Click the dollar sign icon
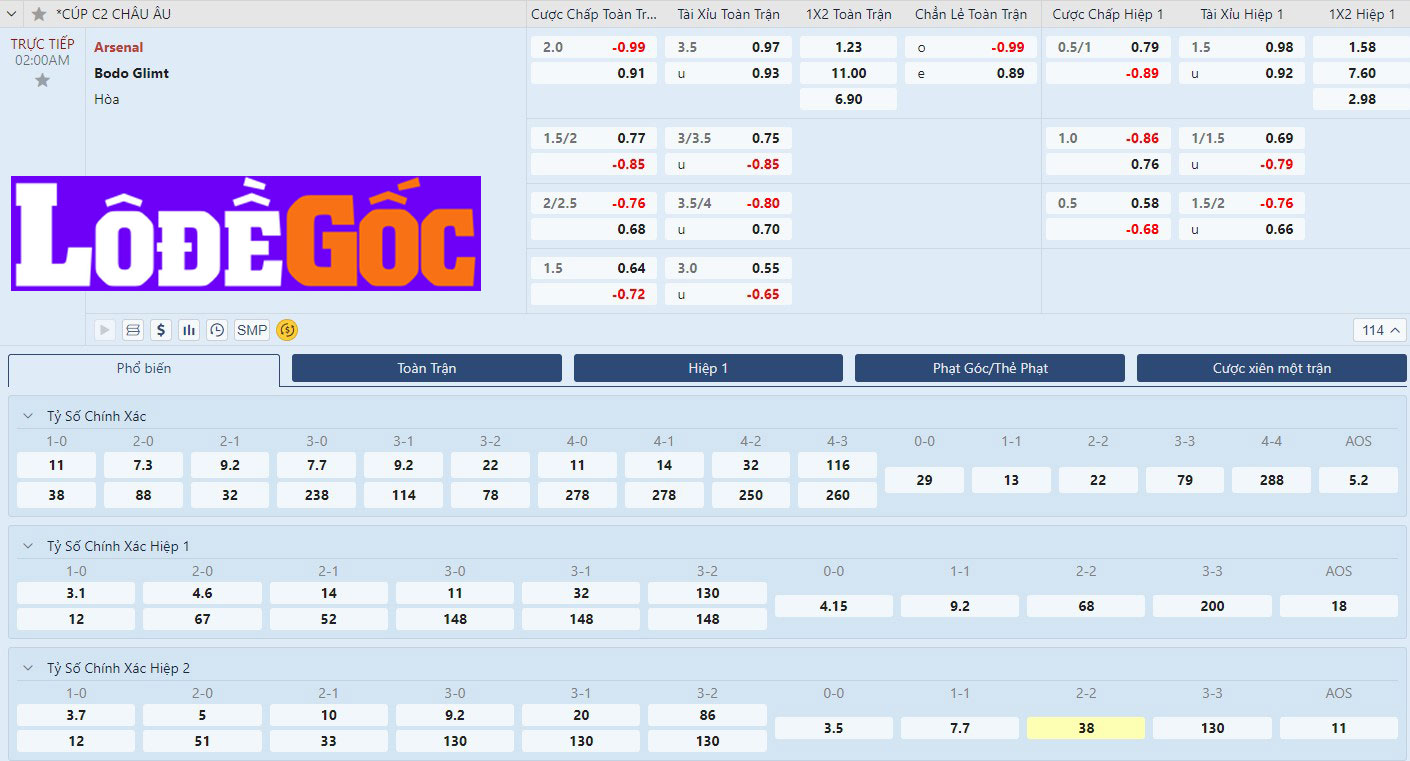Viewport: 1410px width, 761px height. pyautogui.click(x=161, y=330)
